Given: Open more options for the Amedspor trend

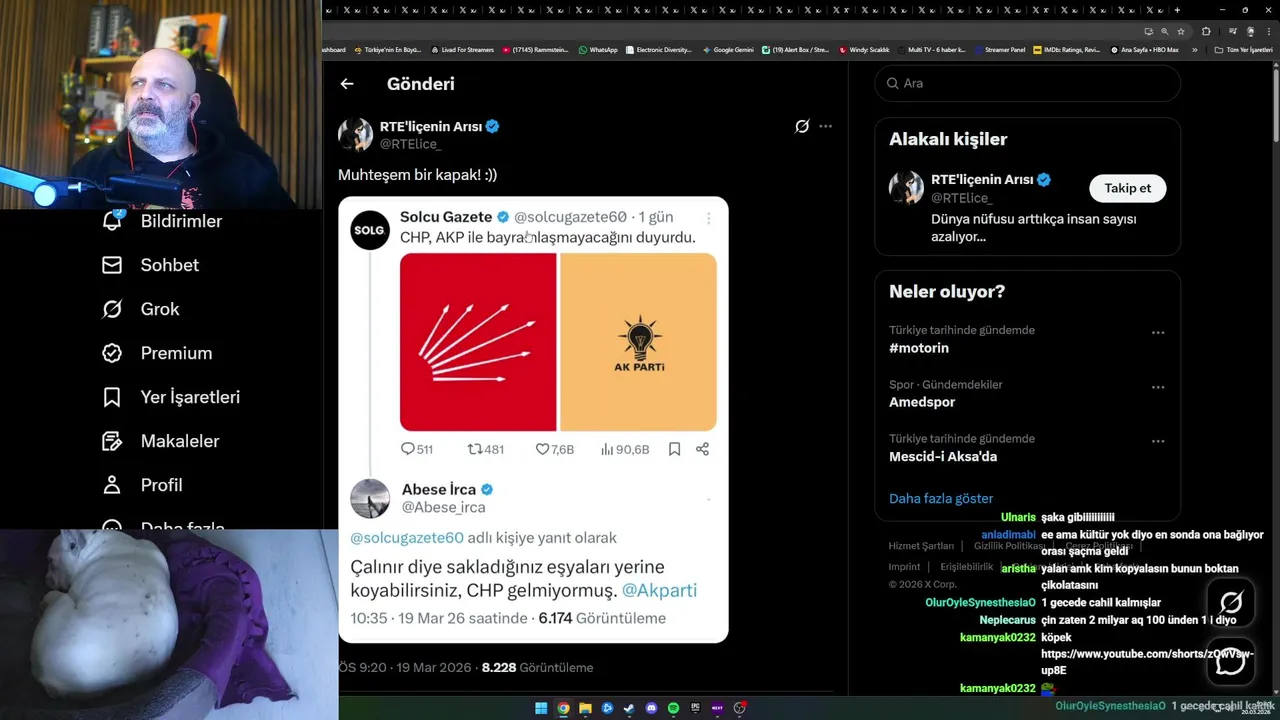Looking at the screenshot, I should 1158,387.
